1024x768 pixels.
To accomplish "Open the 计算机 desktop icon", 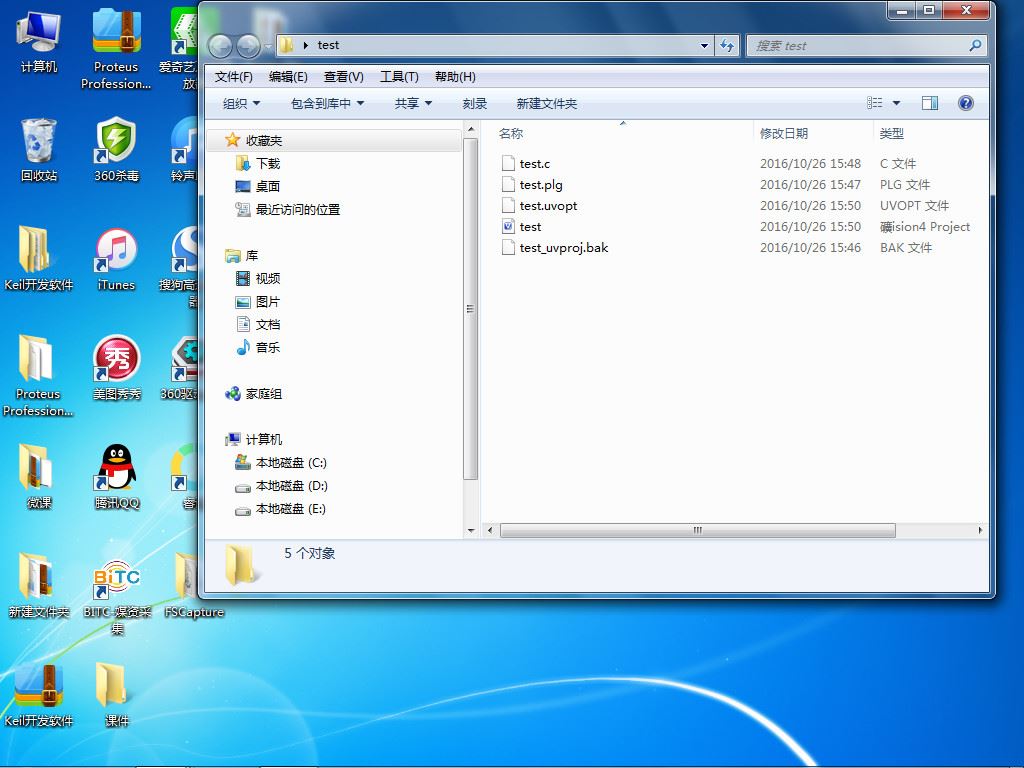I will coord(39,42).
